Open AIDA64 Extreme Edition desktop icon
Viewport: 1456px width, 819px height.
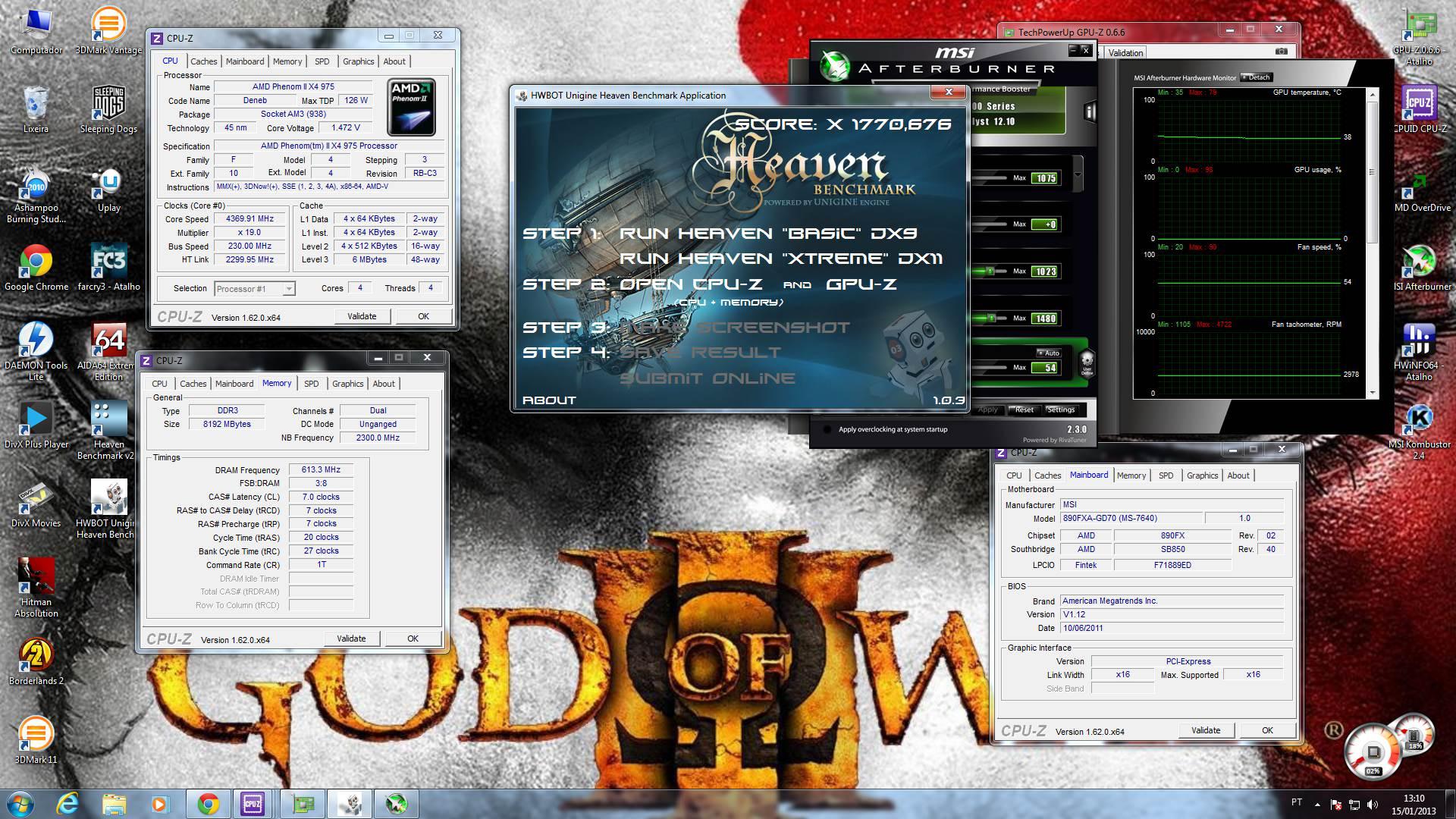tap(108, 350)
